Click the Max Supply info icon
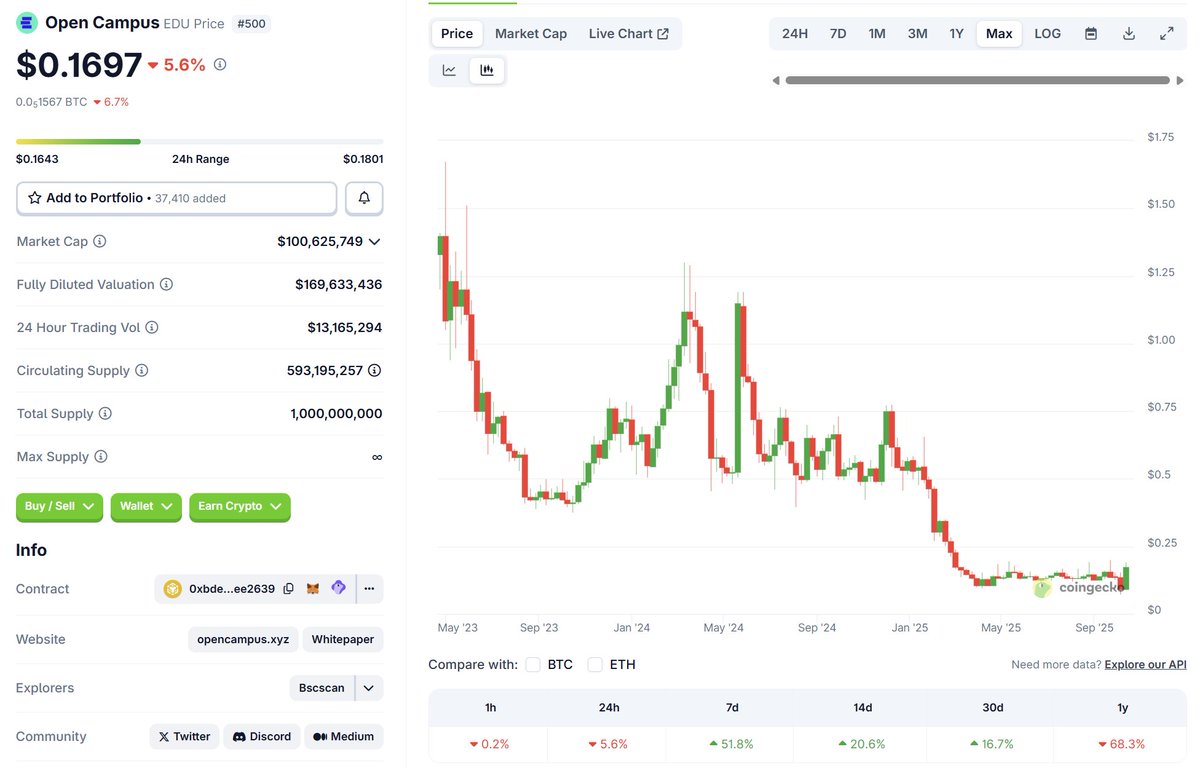 coord(101,457)
